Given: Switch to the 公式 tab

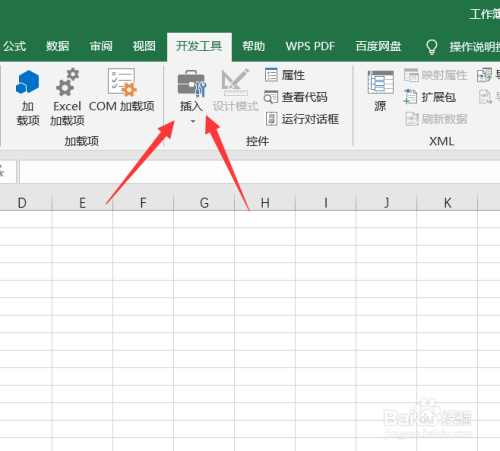Looking at the screenshot, I should [14, 46].
